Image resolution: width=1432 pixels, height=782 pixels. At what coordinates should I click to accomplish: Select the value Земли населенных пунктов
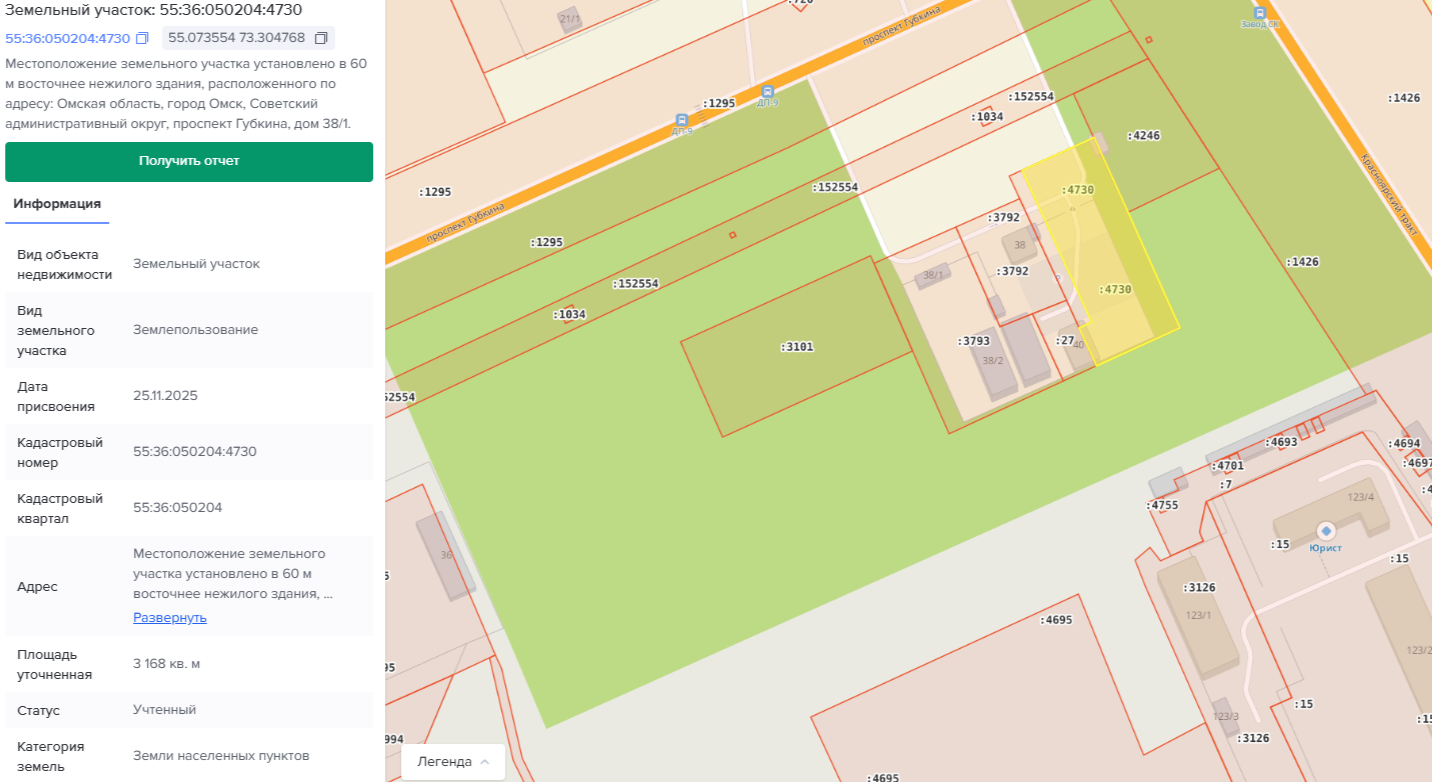[x=221, y=756]
